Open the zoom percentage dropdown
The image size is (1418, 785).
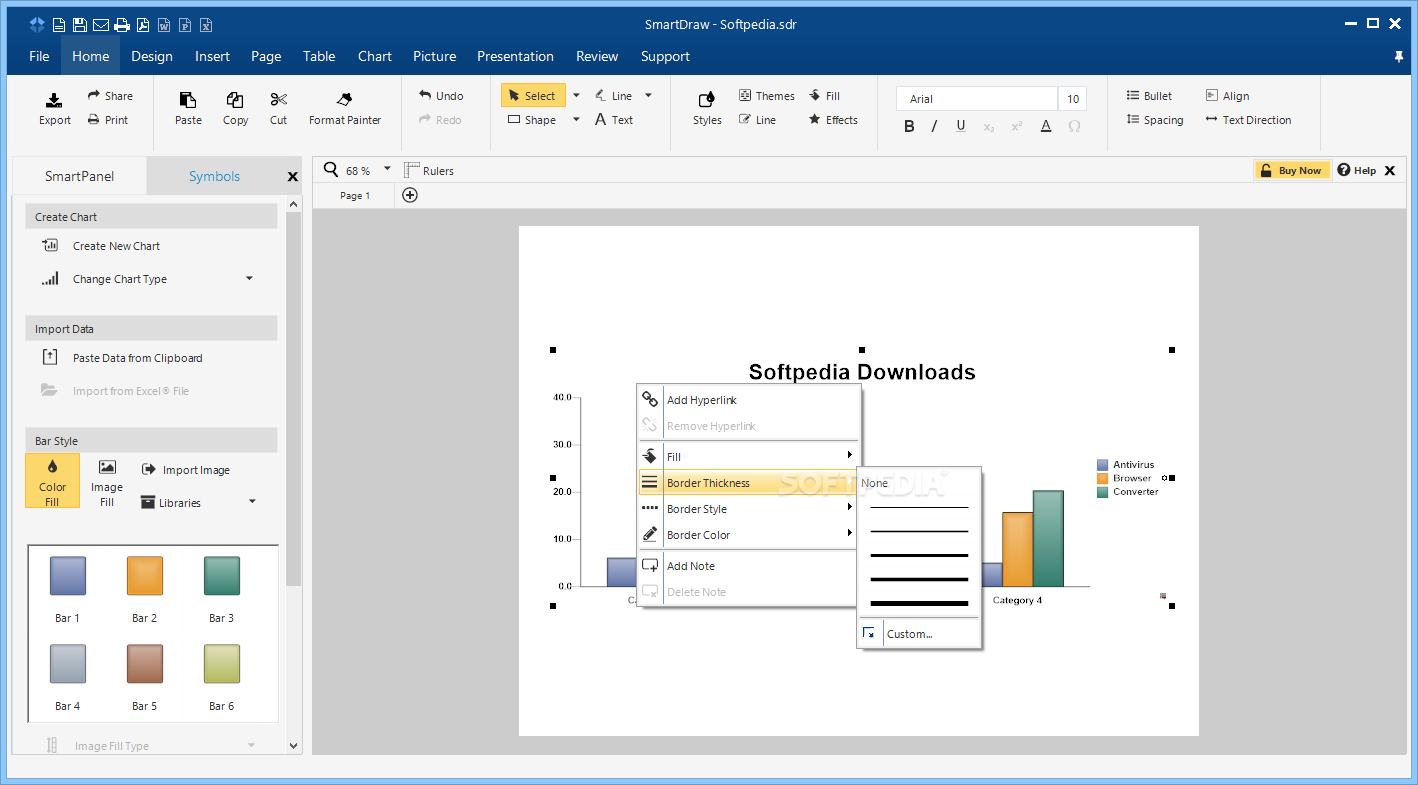point(387,169)
